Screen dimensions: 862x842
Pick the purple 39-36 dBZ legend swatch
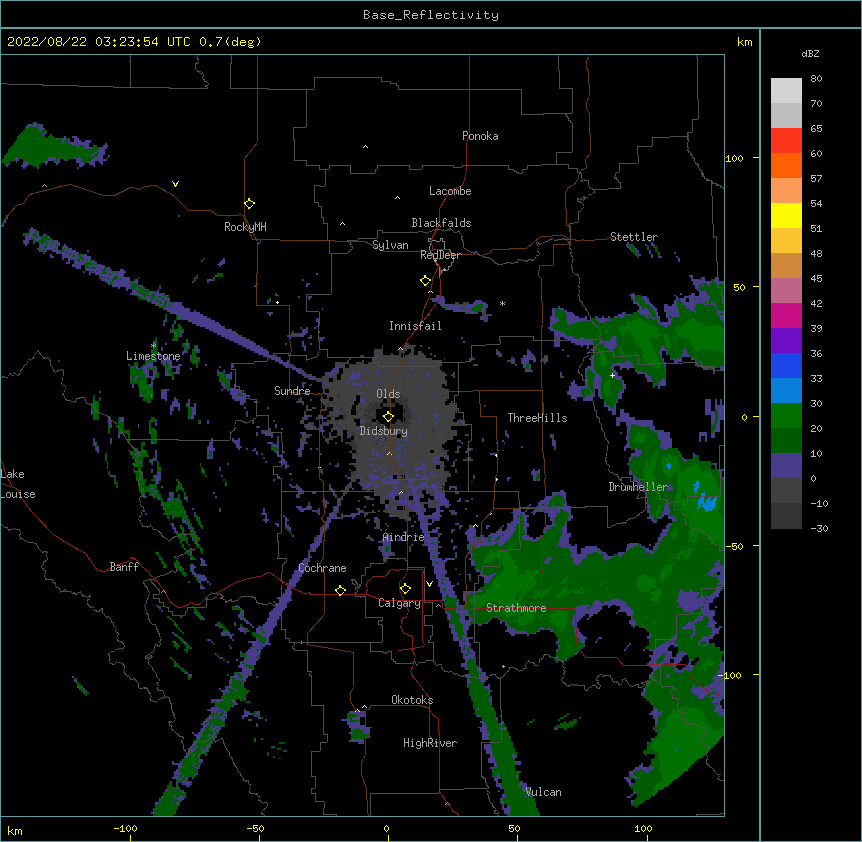(x=786, y=340)
